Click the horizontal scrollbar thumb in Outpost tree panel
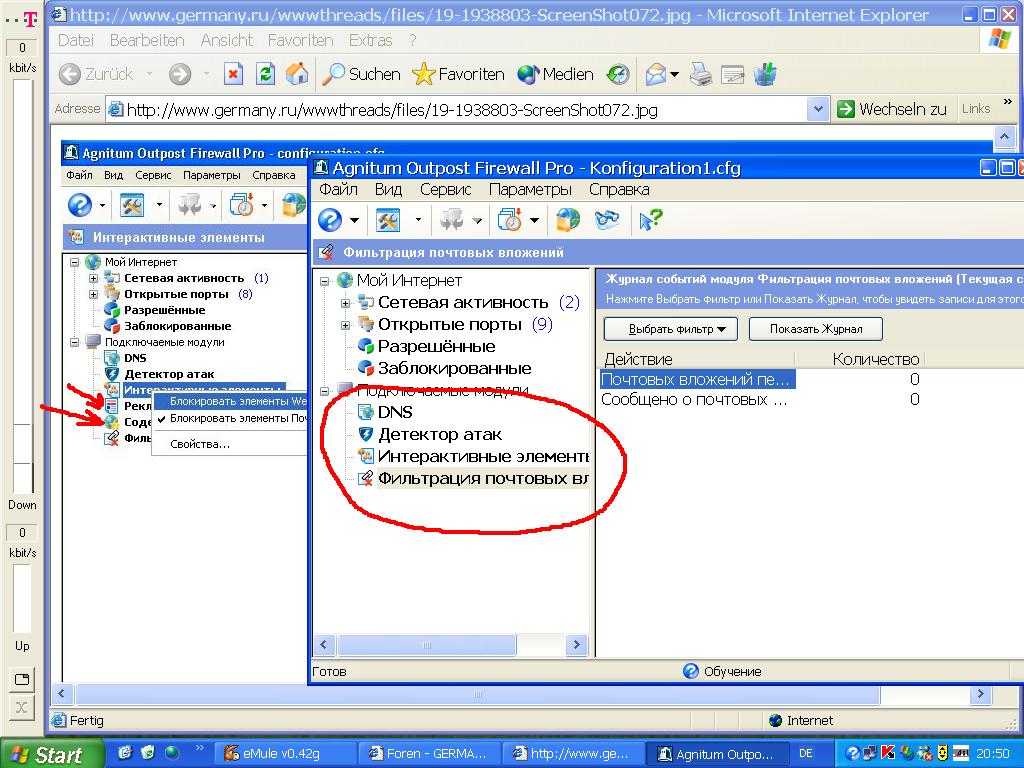Viewport: 1024px width, 768px height. [x=427, y=645]
